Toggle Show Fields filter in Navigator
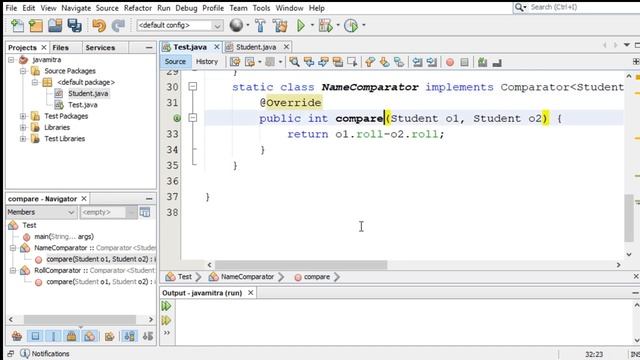Viewport: 640px width, 360px height. pyautogui.click(x=35, y=336)
